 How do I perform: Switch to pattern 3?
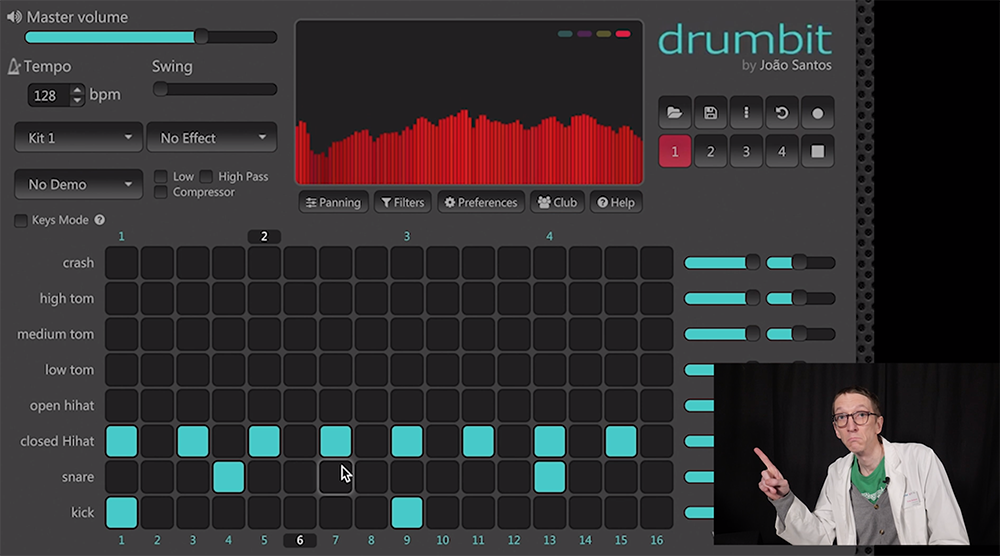(x=746, y=152)
